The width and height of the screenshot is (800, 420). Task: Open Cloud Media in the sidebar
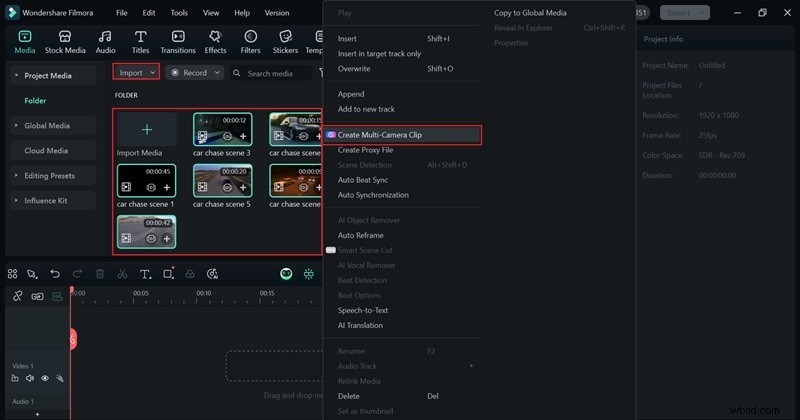[x=47, y=151]
